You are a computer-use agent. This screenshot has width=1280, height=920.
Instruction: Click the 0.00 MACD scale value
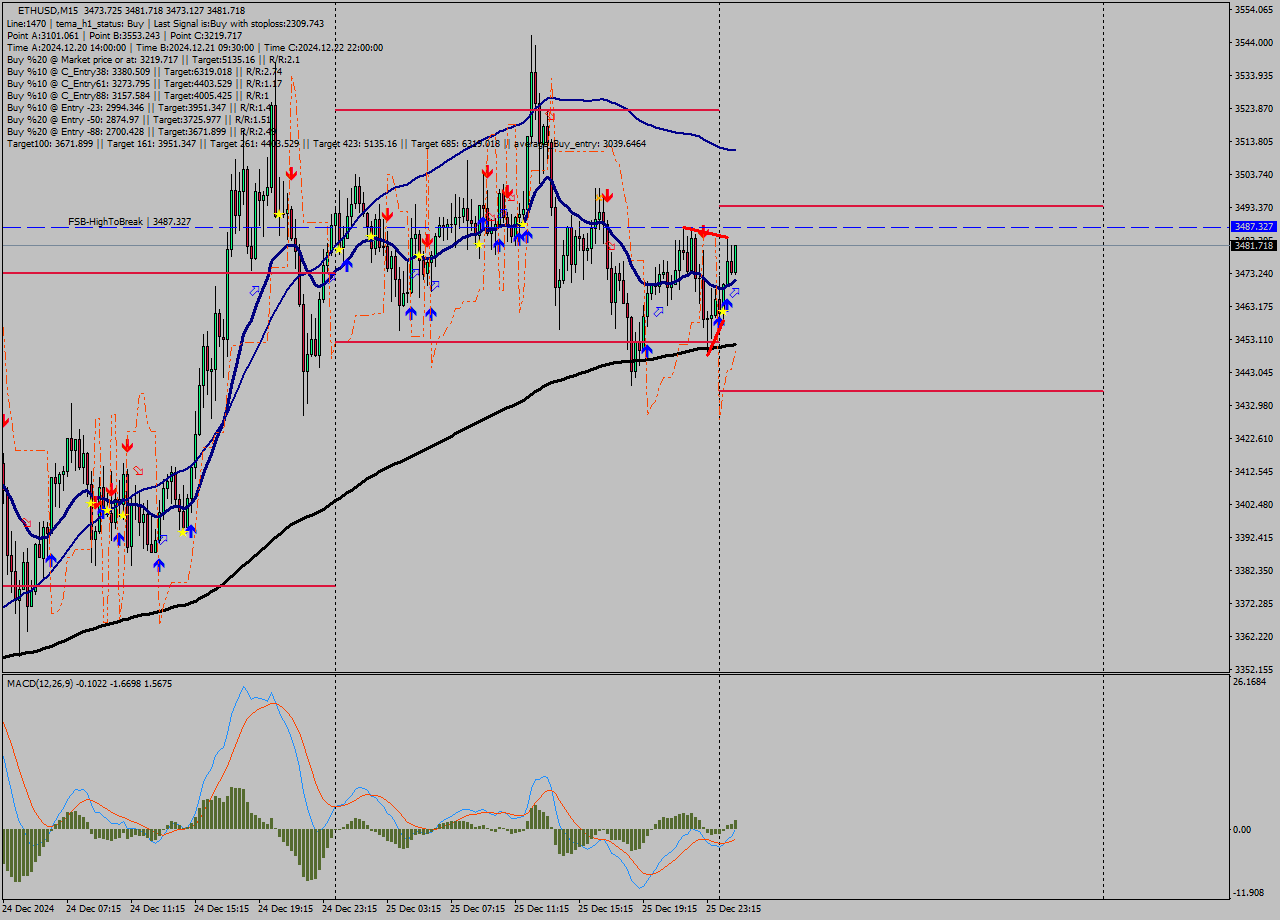pos(1243,829)
